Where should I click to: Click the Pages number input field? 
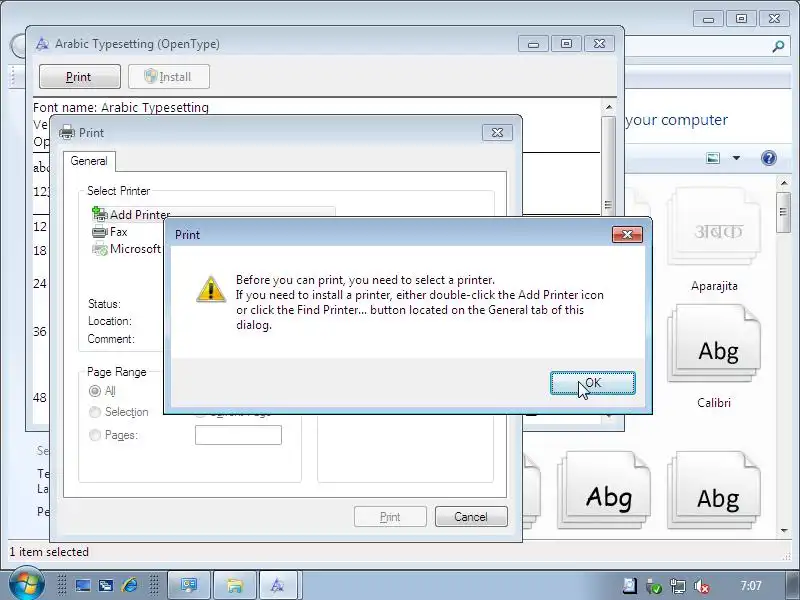(238, 435)
